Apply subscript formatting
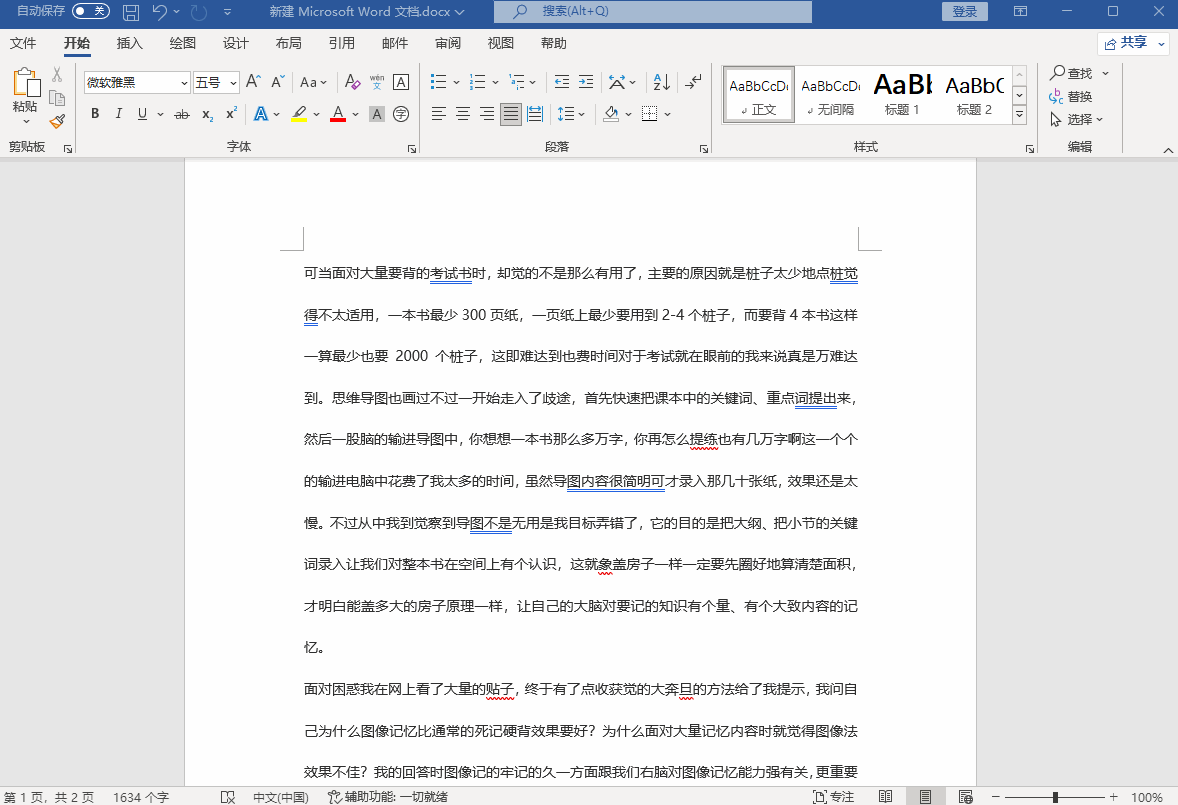The image size is (1178, 805). pos(207,114)
